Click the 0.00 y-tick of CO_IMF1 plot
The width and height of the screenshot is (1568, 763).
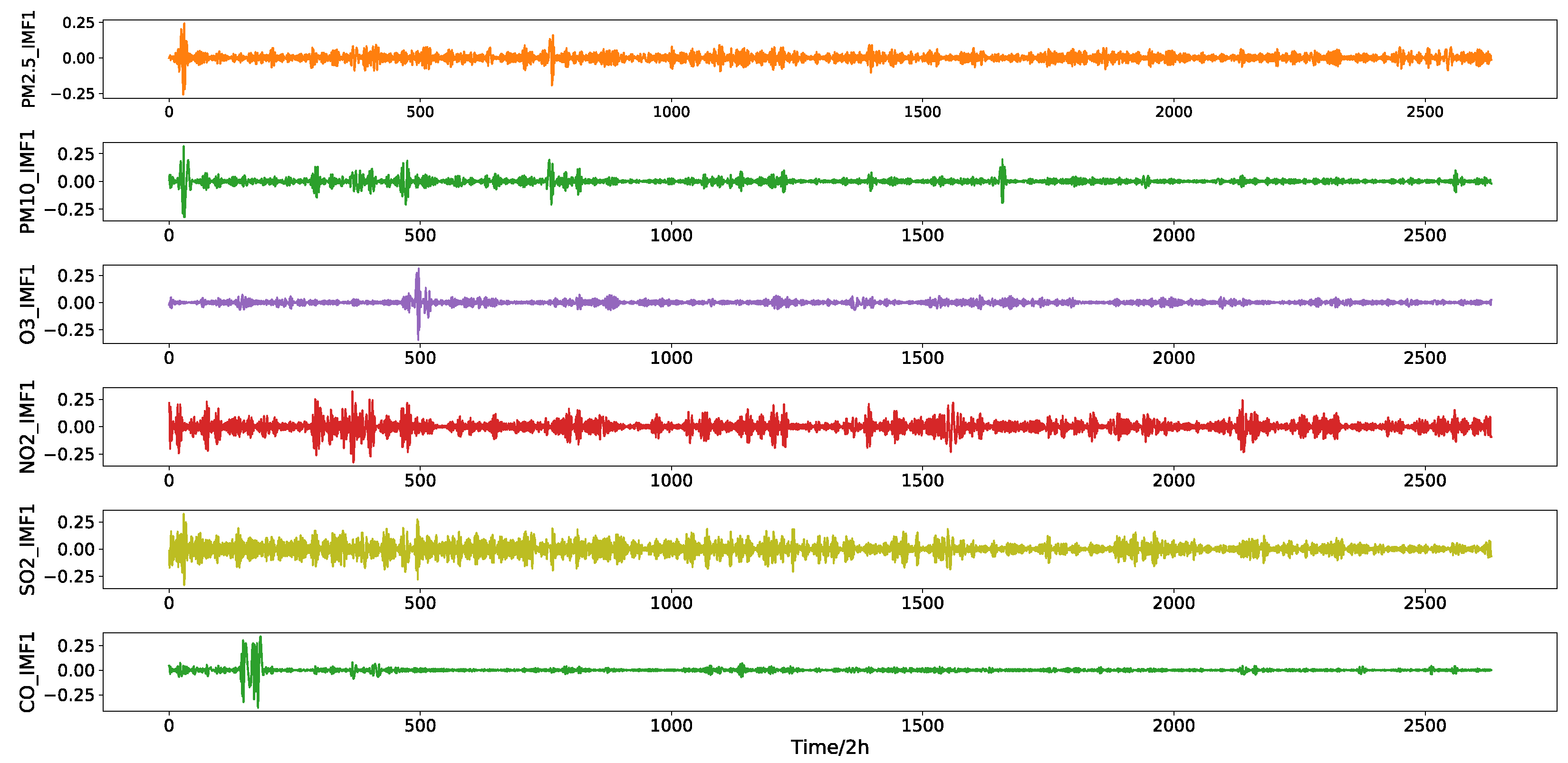pyautogui.click(x=76, y=670)
